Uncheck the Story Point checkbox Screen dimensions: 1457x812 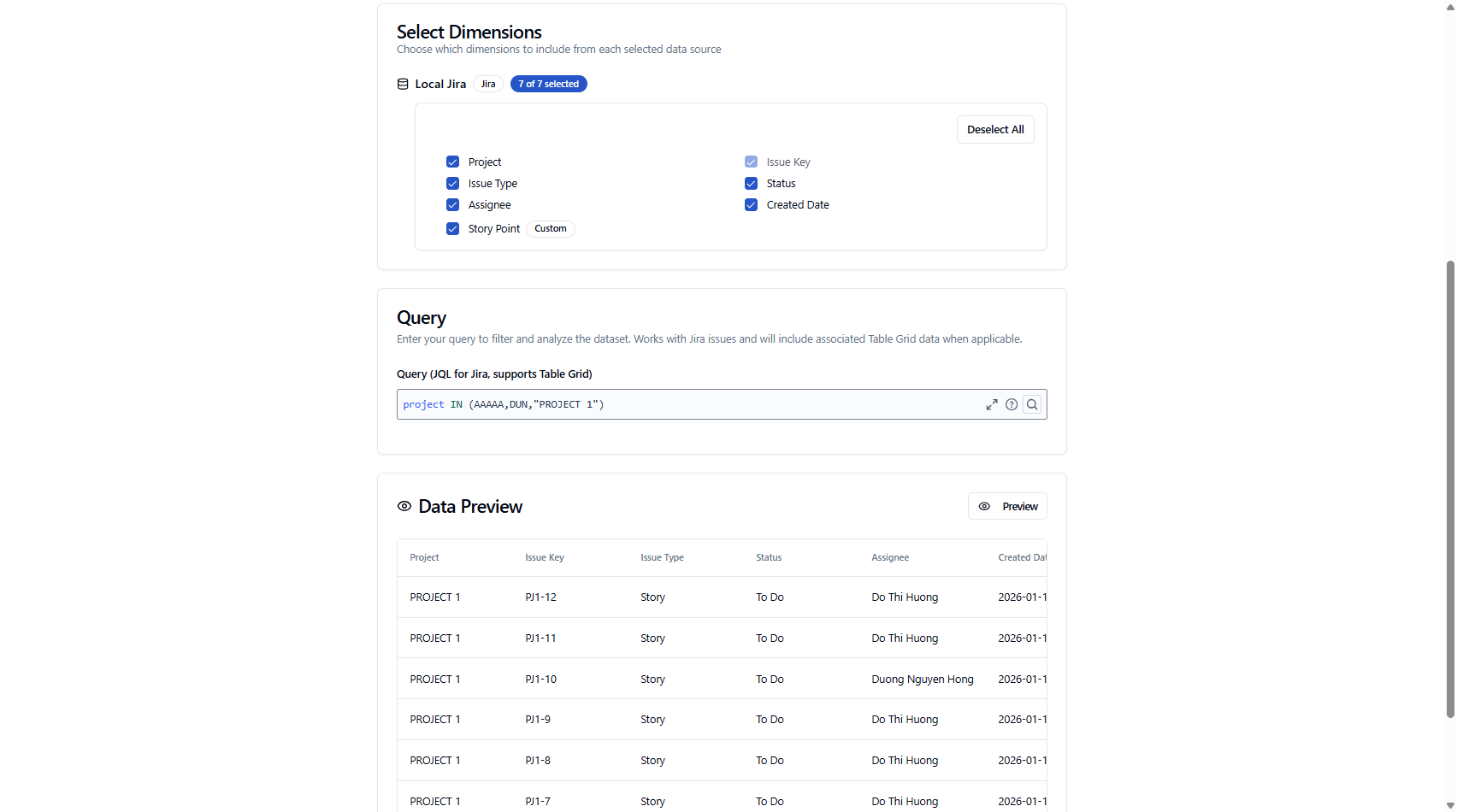click(452, 228)
